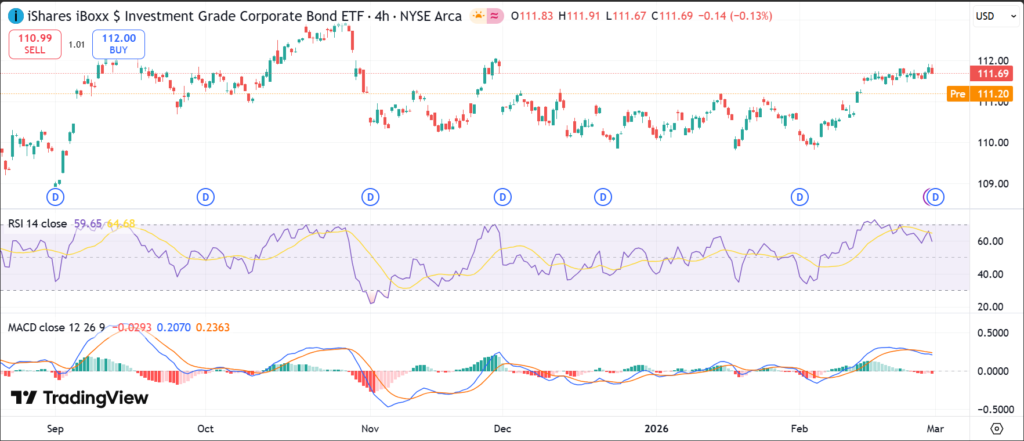
Task: Click the D marker between Dec and 2026
Action: pos(603,195)
